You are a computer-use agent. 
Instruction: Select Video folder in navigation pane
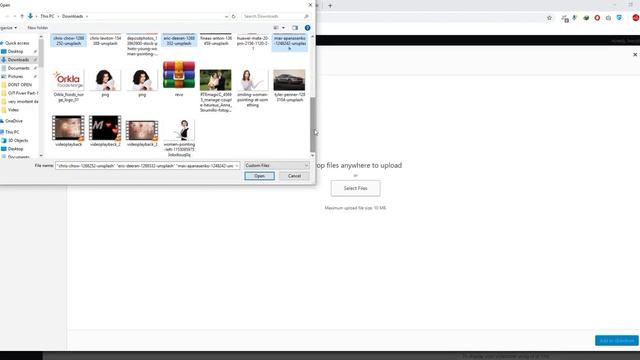click(13, 110)
